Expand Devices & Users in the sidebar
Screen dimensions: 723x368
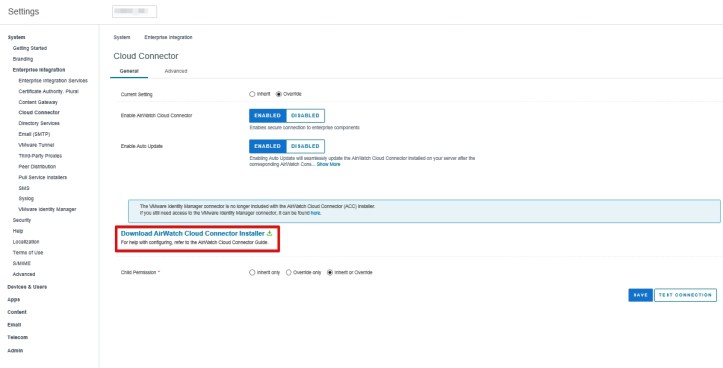[27, 287]
